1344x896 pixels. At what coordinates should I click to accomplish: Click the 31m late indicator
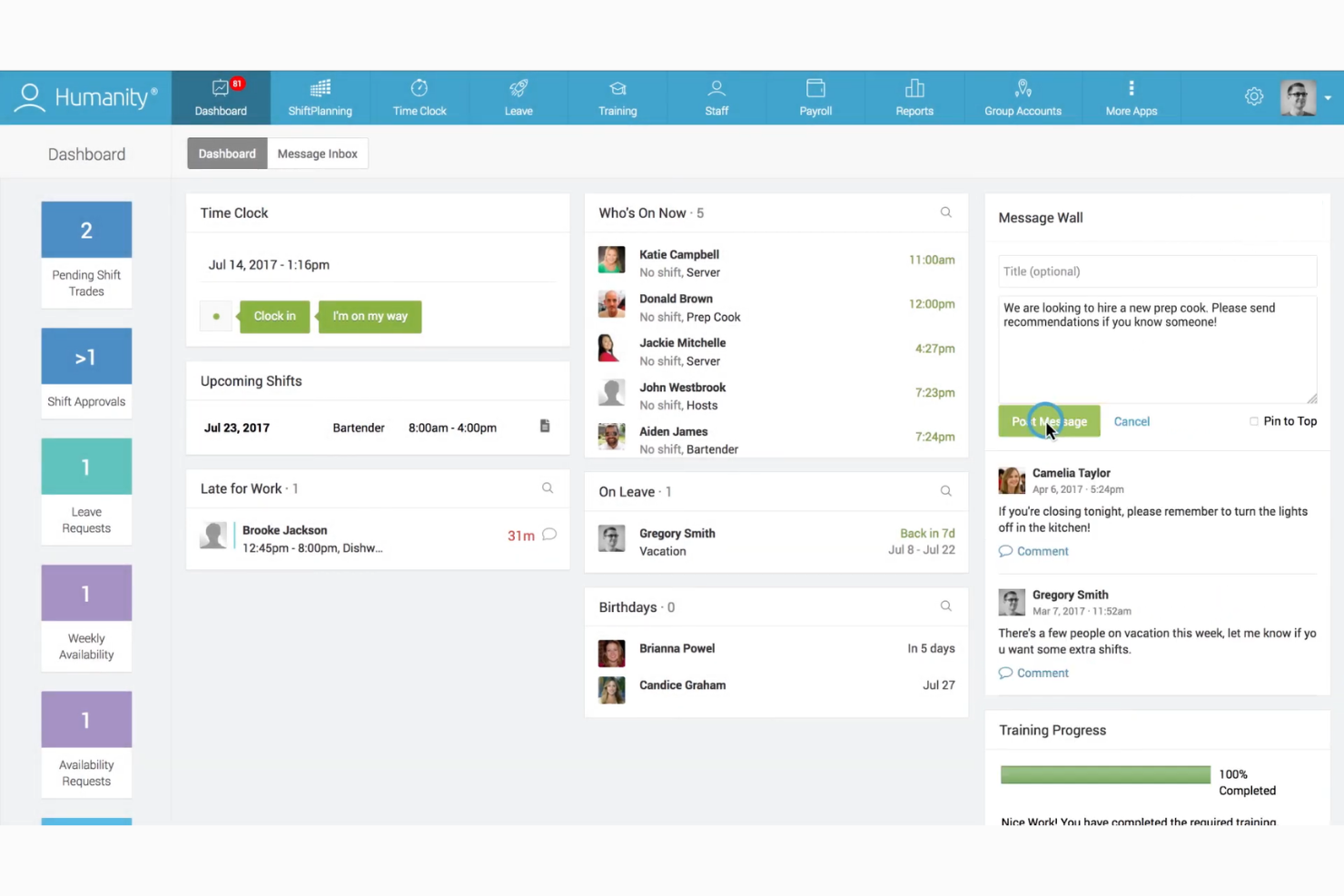click(520, 536)
